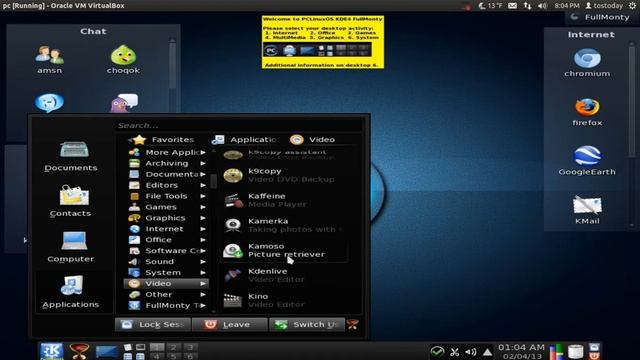The image size is (640, 360).
Task: Open the tostoday user menu
Action: 604,6
